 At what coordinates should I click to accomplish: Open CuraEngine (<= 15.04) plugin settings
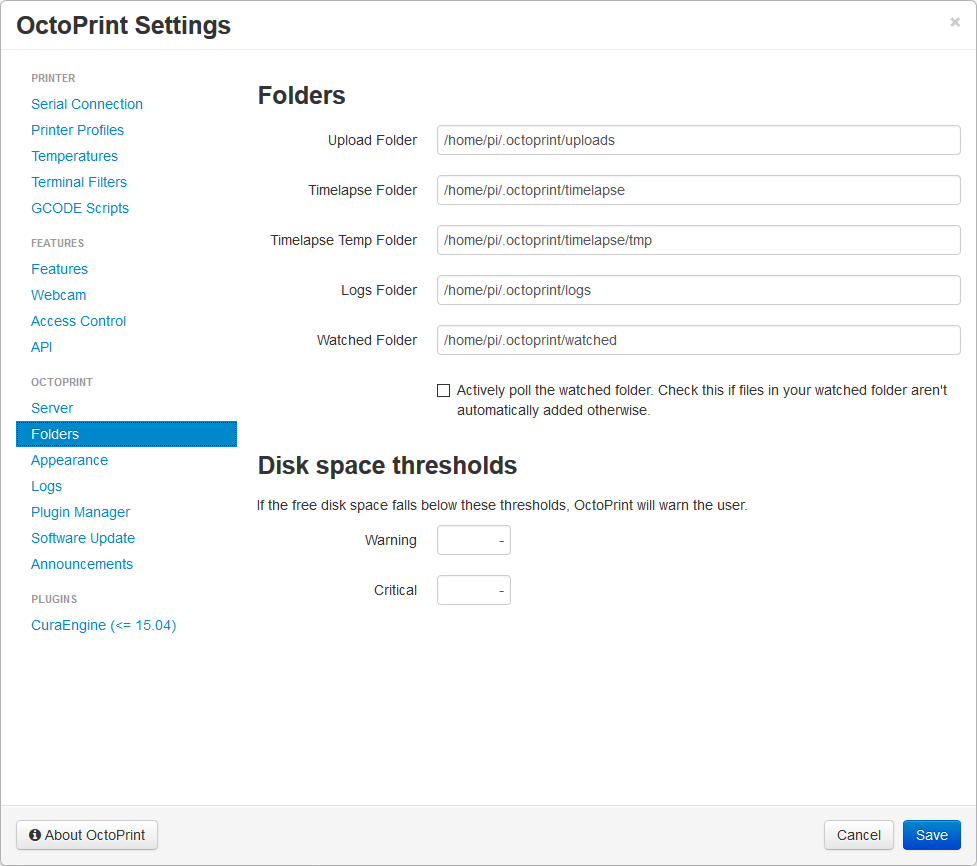click(x=103, y=626)
